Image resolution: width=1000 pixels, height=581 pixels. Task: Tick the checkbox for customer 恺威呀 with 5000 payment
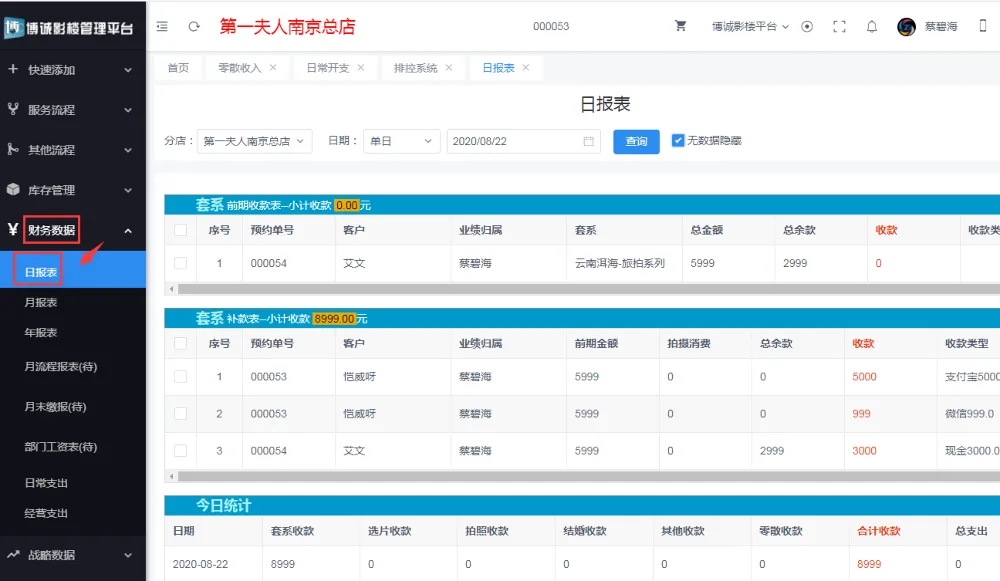(180, 377)
